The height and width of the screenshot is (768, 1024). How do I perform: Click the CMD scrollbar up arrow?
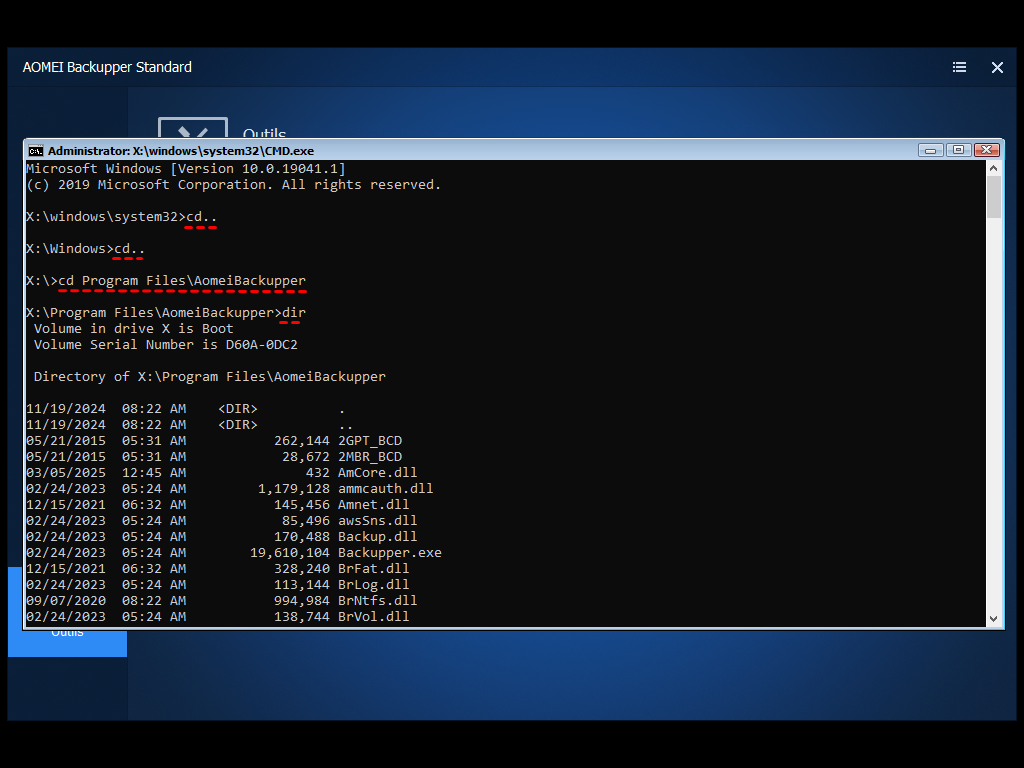point(993,168)
